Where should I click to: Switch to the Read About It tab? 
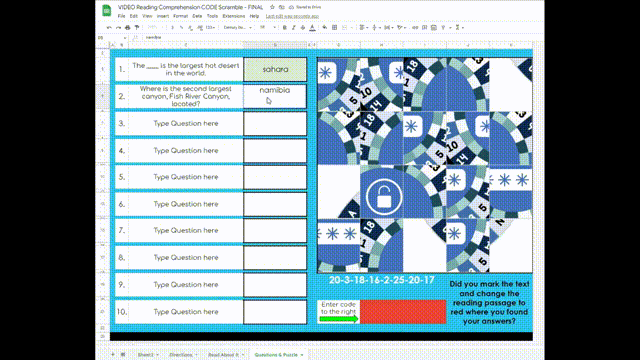coord(226,355)
